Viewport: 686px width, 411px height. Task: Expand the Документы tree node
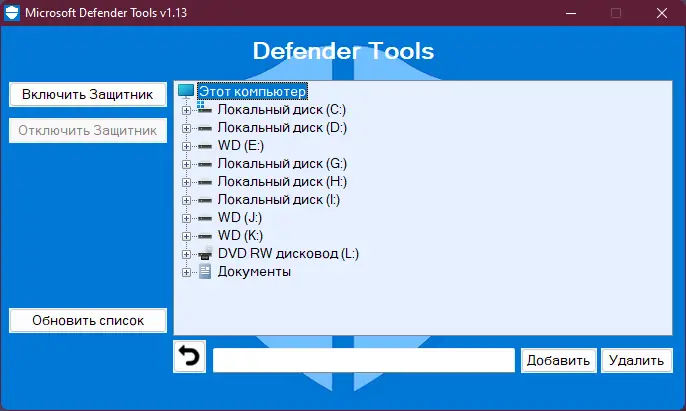tap(186, 272)
